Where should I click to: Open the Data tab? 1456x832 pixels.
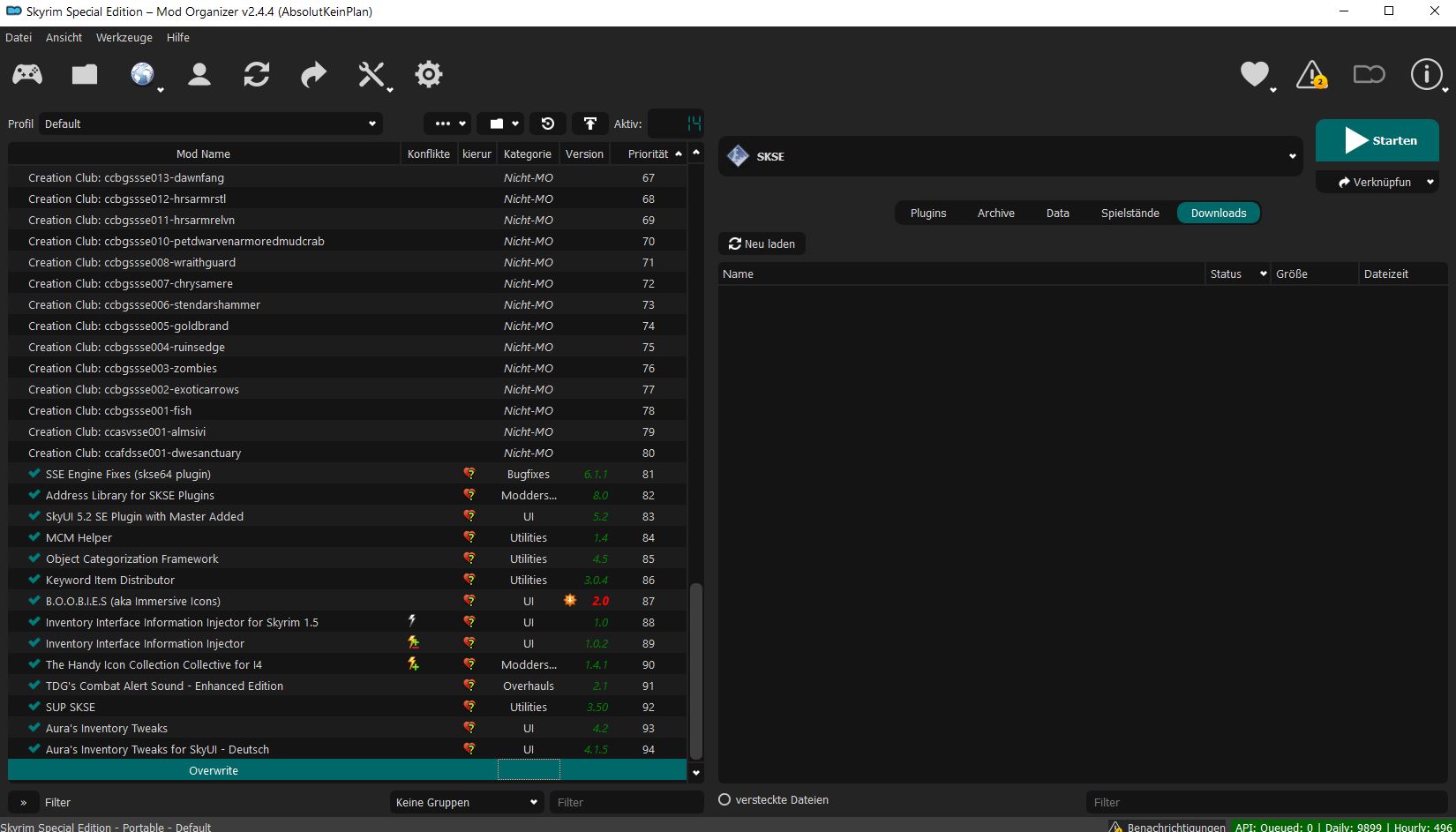(x=1058, y=213)
